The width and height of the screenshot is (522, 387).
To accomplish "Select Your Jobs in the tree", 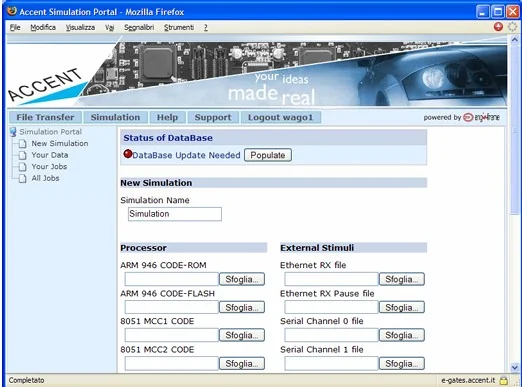I will 49,166.
